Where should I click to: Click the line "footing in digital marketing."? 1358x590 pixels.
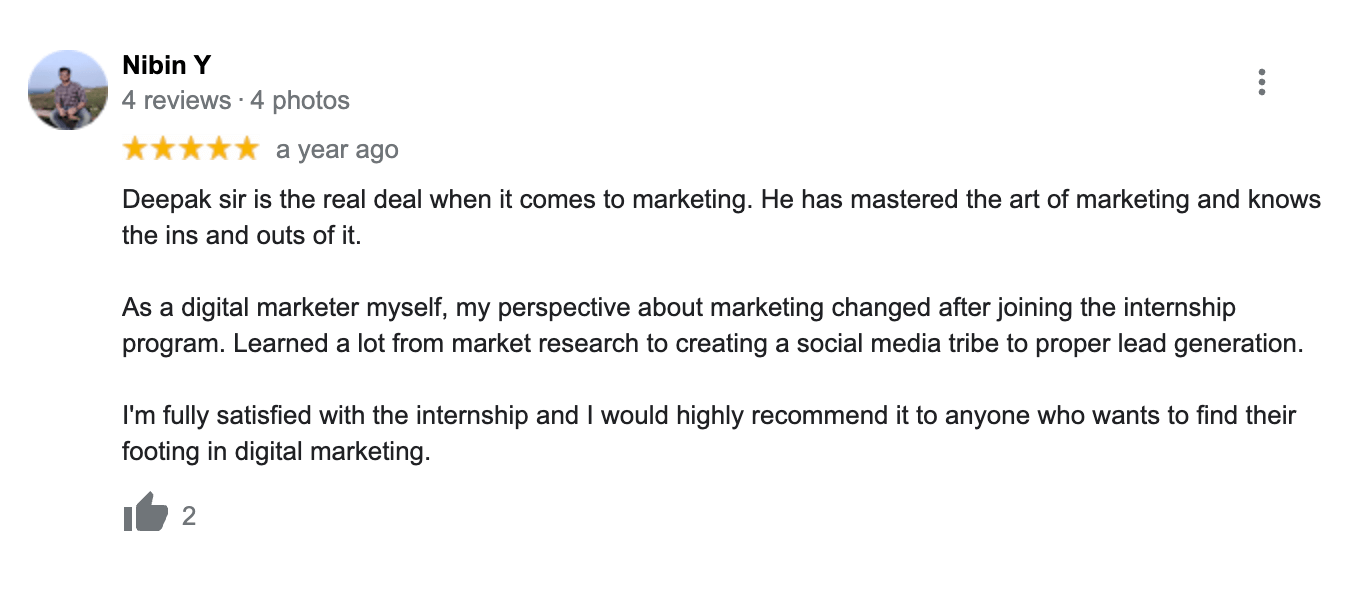[275, 452]
